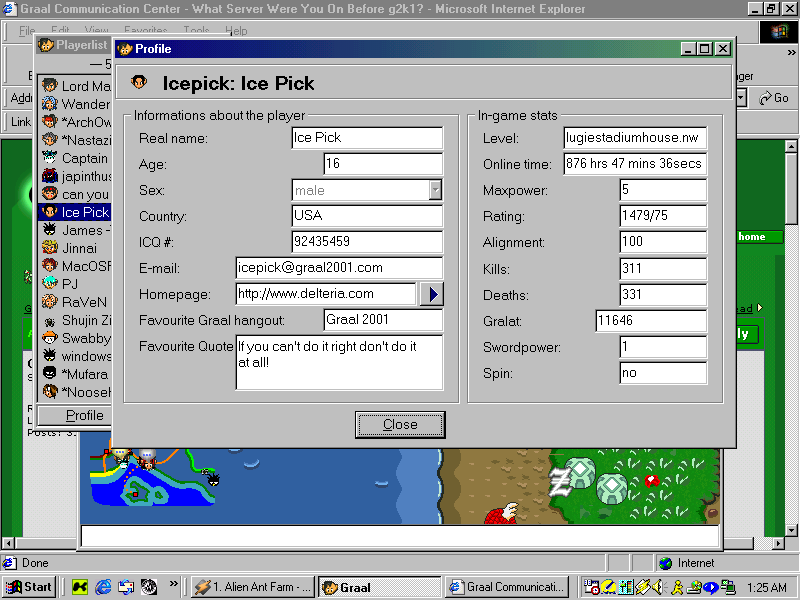Select RaVeN player head icon
Viewport: 800px width, 600px height.
[49, 302]
